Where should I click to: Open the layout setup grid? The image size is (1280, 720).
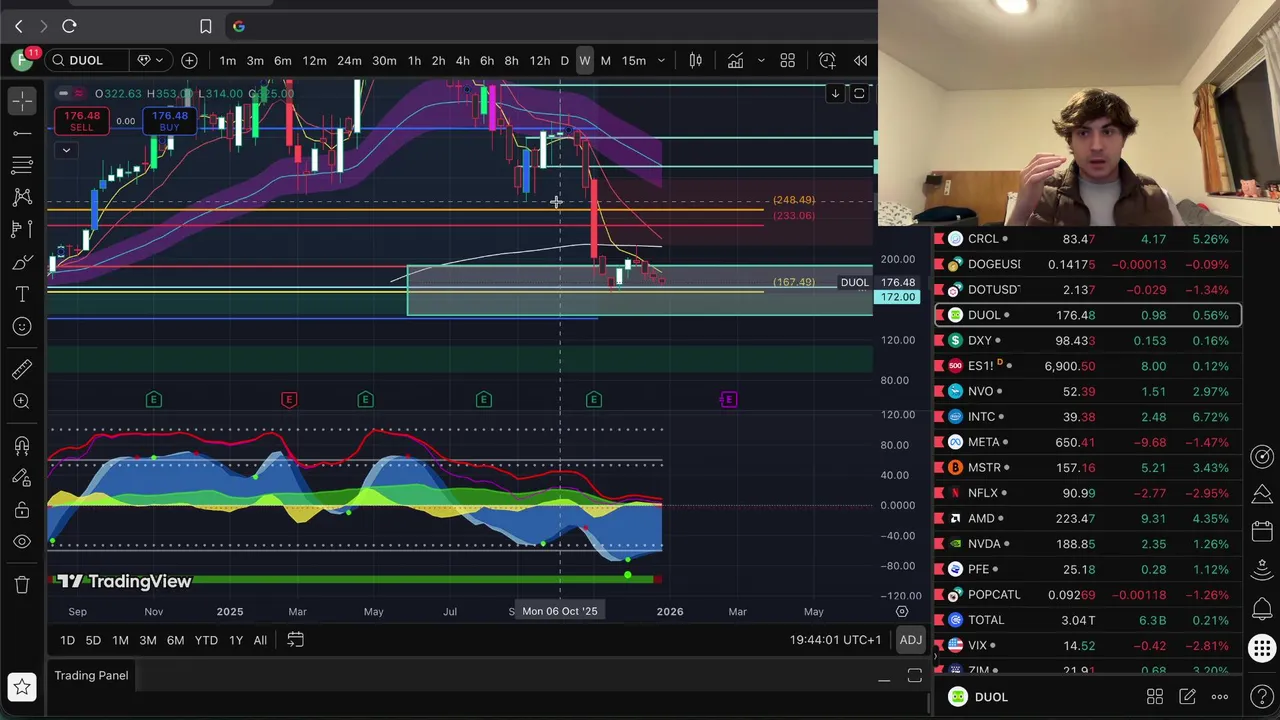pos(787,61)
